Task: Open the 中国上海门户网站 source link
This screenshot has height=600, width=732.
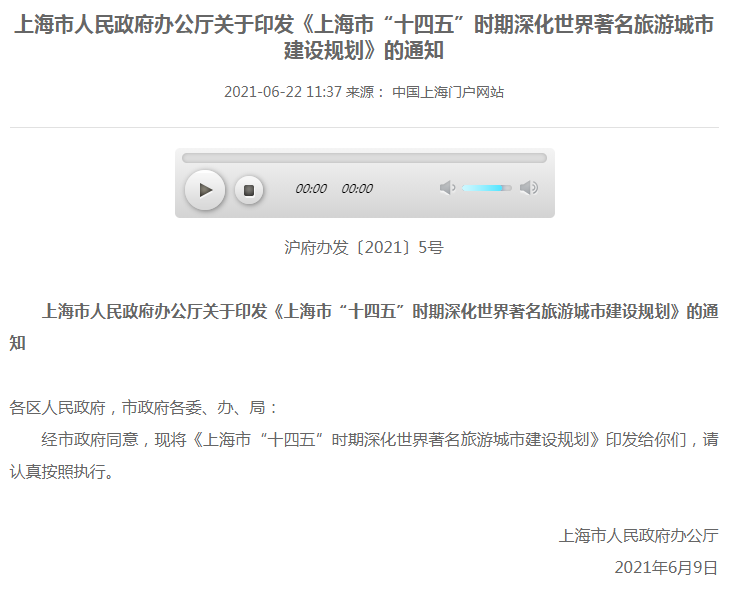Action: pyautogui.click(x=448, y=92)
